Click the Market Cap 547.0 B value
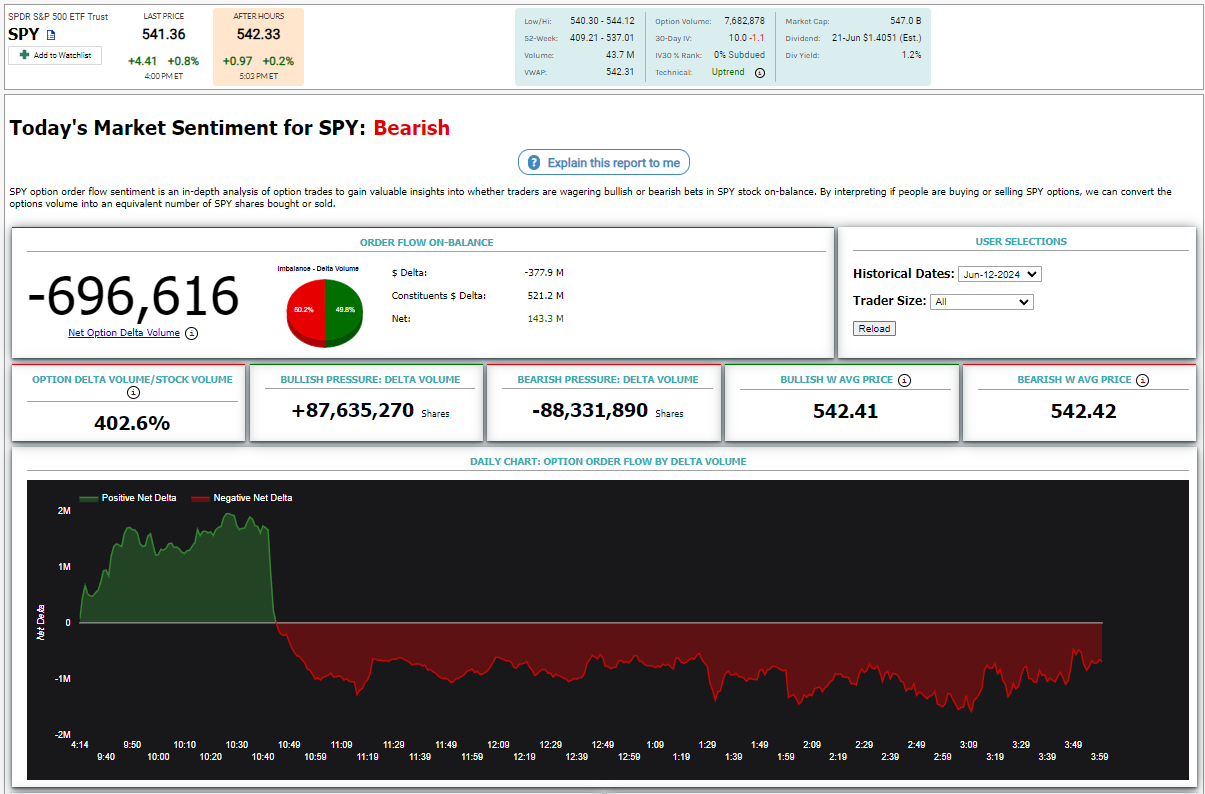 905,20
